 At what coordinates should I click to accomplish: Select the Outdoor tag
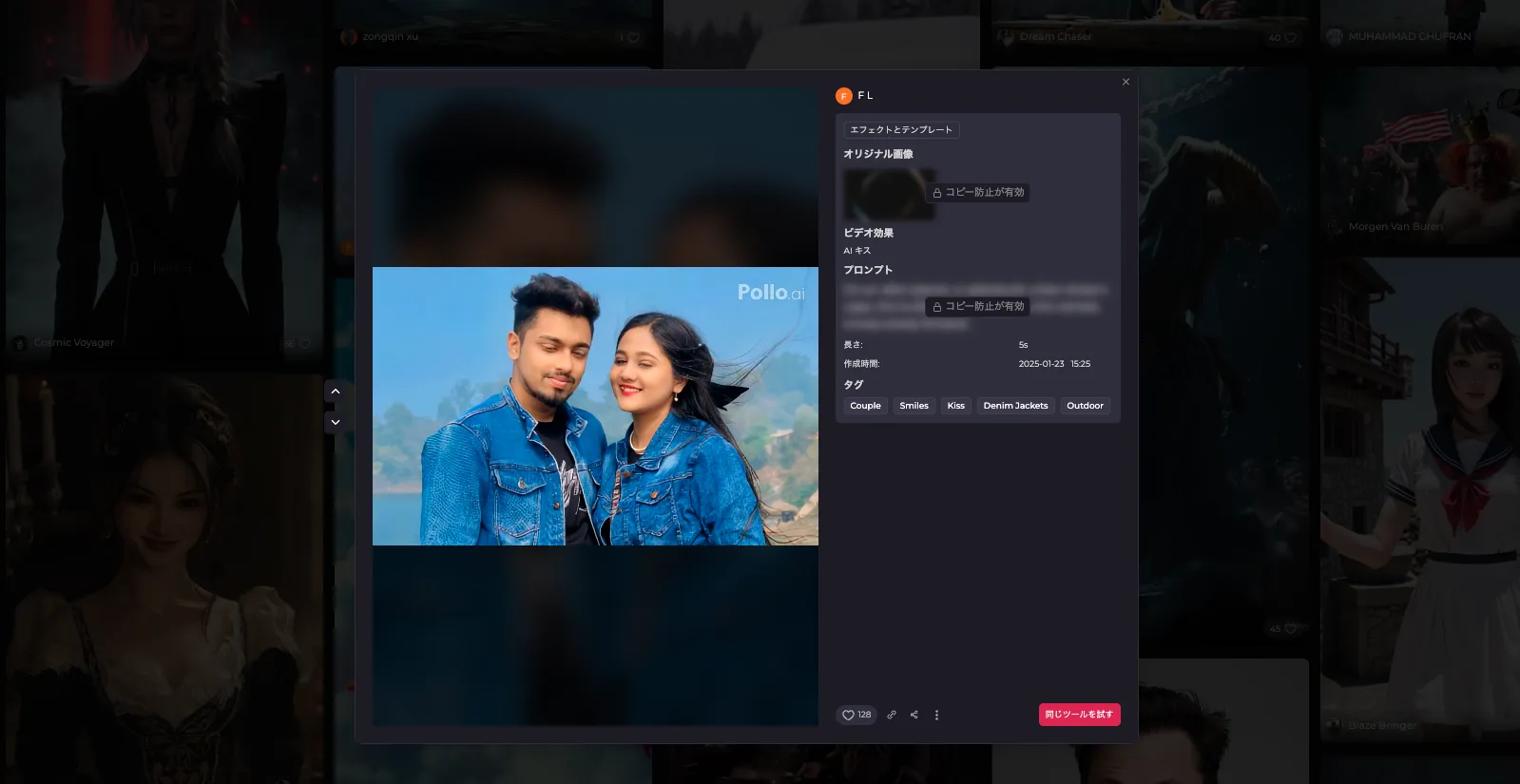1085,406
